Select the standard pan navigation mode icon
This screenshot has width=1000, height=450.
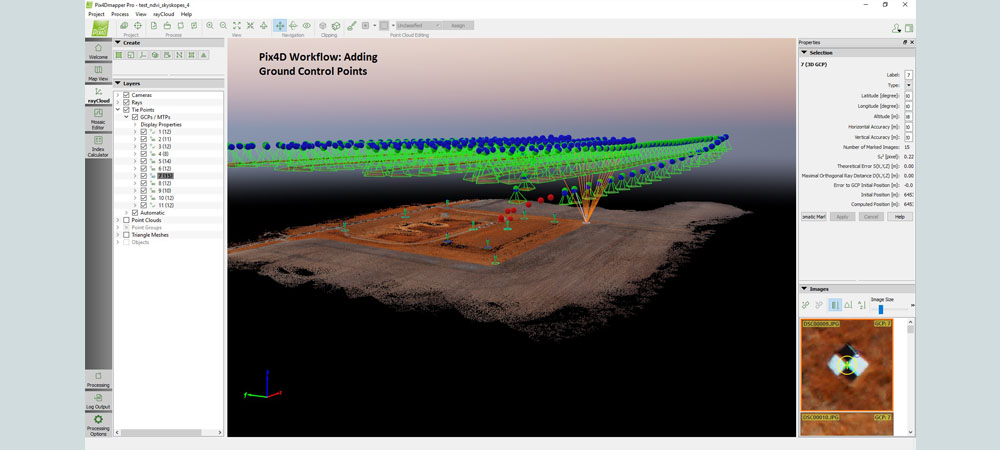tap(280, 25)
